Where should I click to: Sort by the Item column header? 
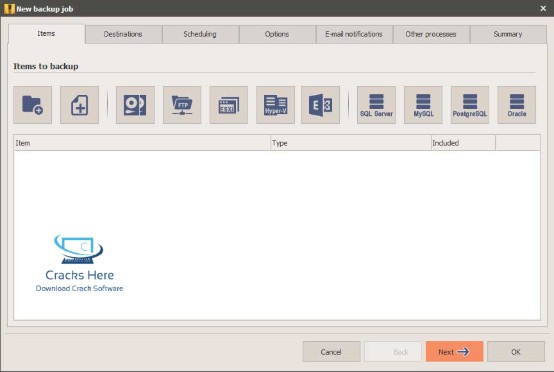pos(142,143)
